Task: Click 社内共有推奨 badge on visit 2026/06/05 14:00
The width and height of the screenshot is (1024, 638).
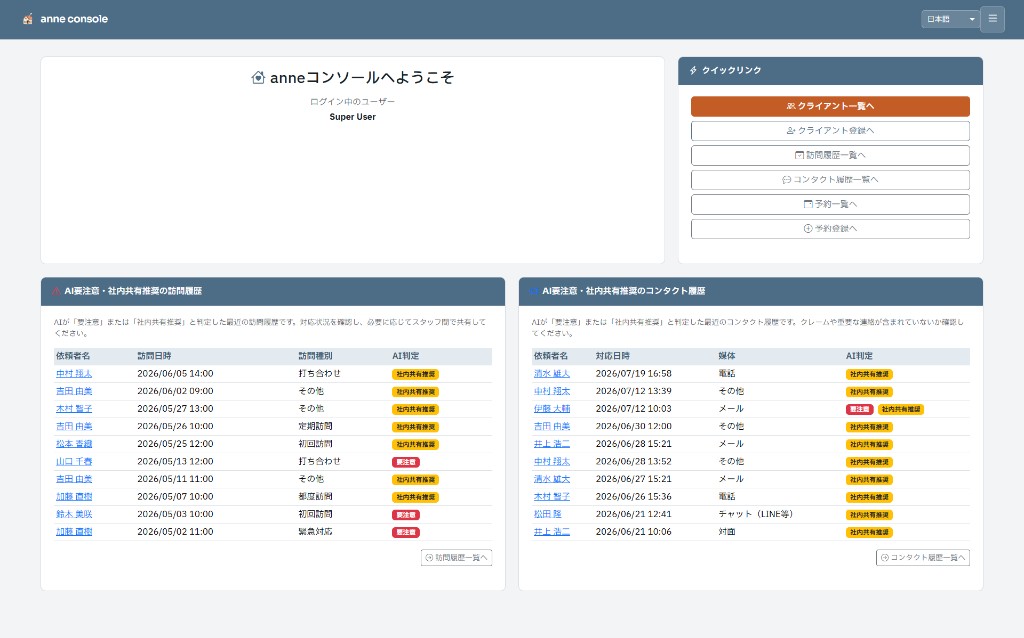Action: pos(415,374)
